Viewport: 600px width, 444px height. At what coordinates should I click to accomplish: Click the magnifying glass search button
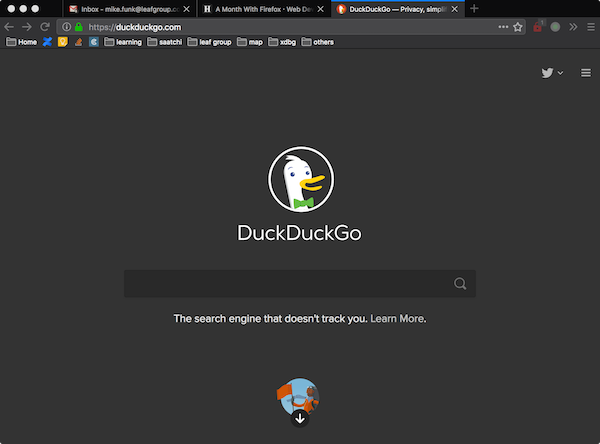point(460,283)
